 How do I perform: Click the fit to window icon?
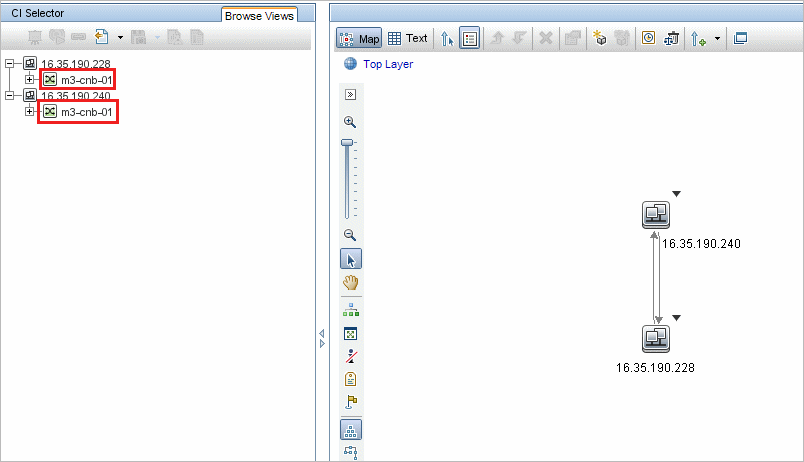point(351,334)
